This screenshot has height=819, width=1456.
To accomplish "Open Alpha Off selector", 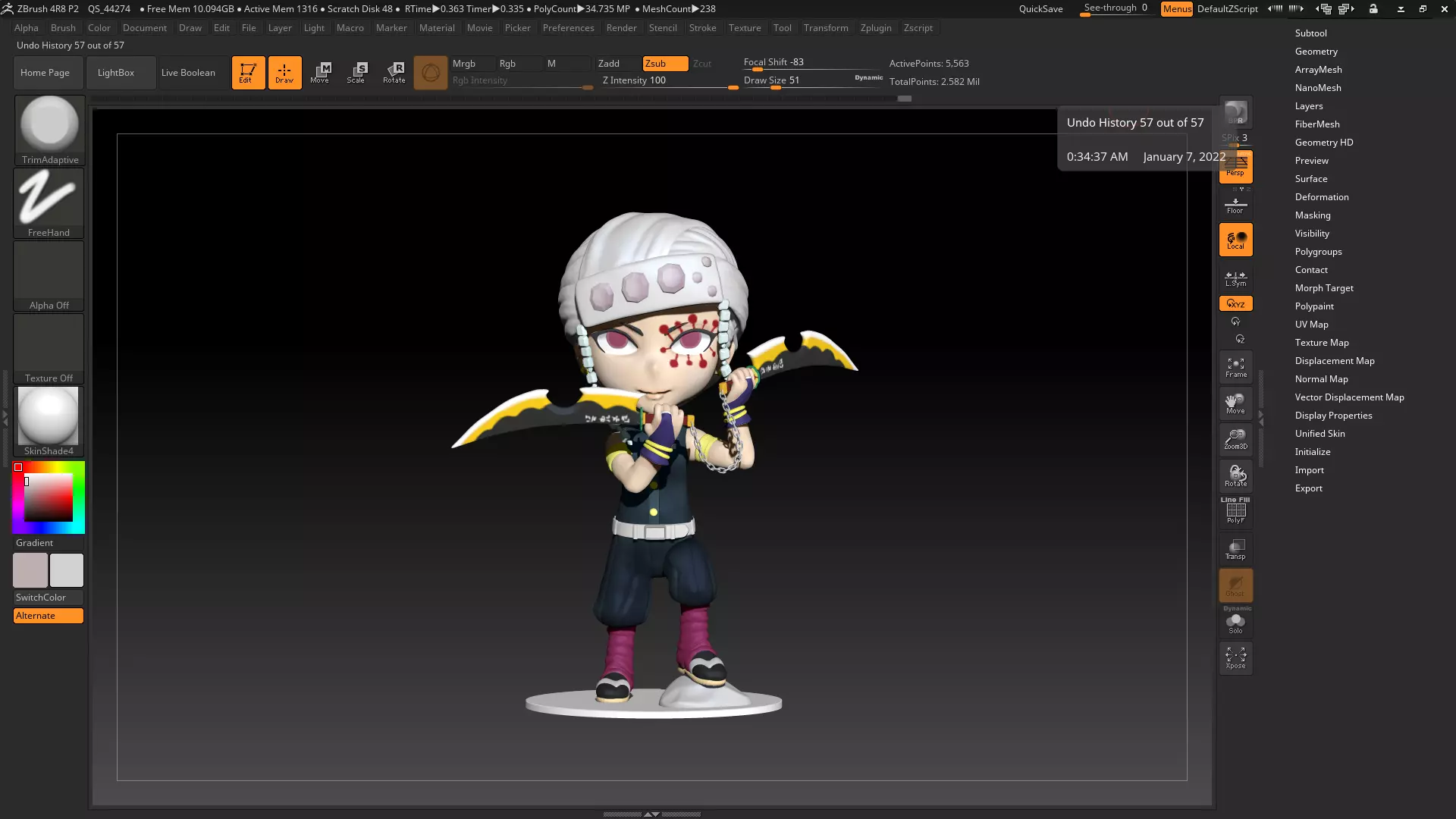I will (x=49, y=276).
